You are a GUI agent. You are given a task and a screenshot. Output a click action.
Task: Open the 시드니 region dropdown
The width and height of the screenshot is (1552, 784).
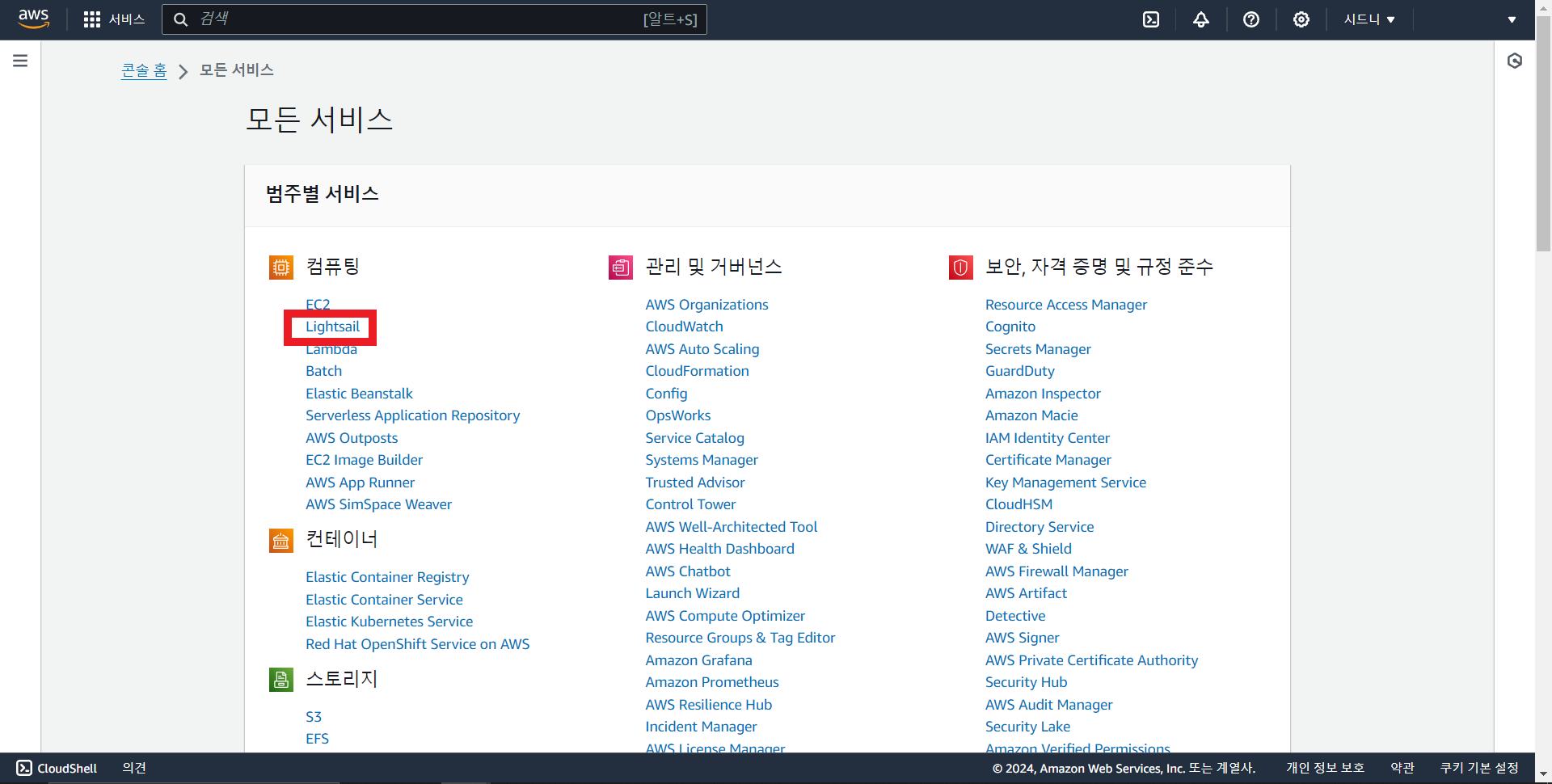click(x=1369, y=19)
